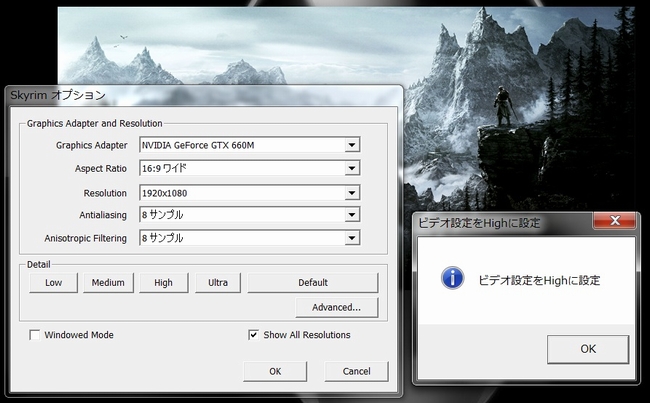Click the Graphics Adapter label

[x=92, y=146]
